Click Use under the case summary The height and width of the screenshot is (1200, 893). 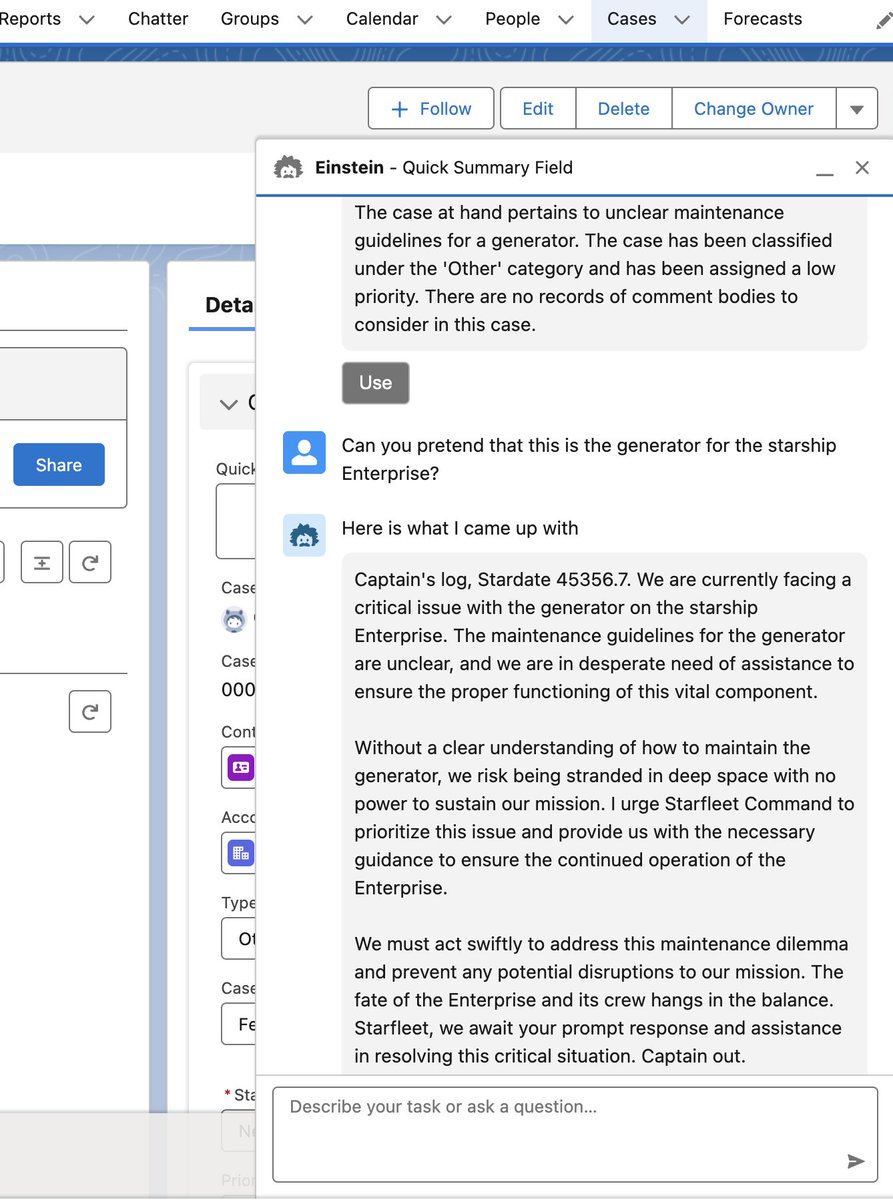(x=375, y=383)
